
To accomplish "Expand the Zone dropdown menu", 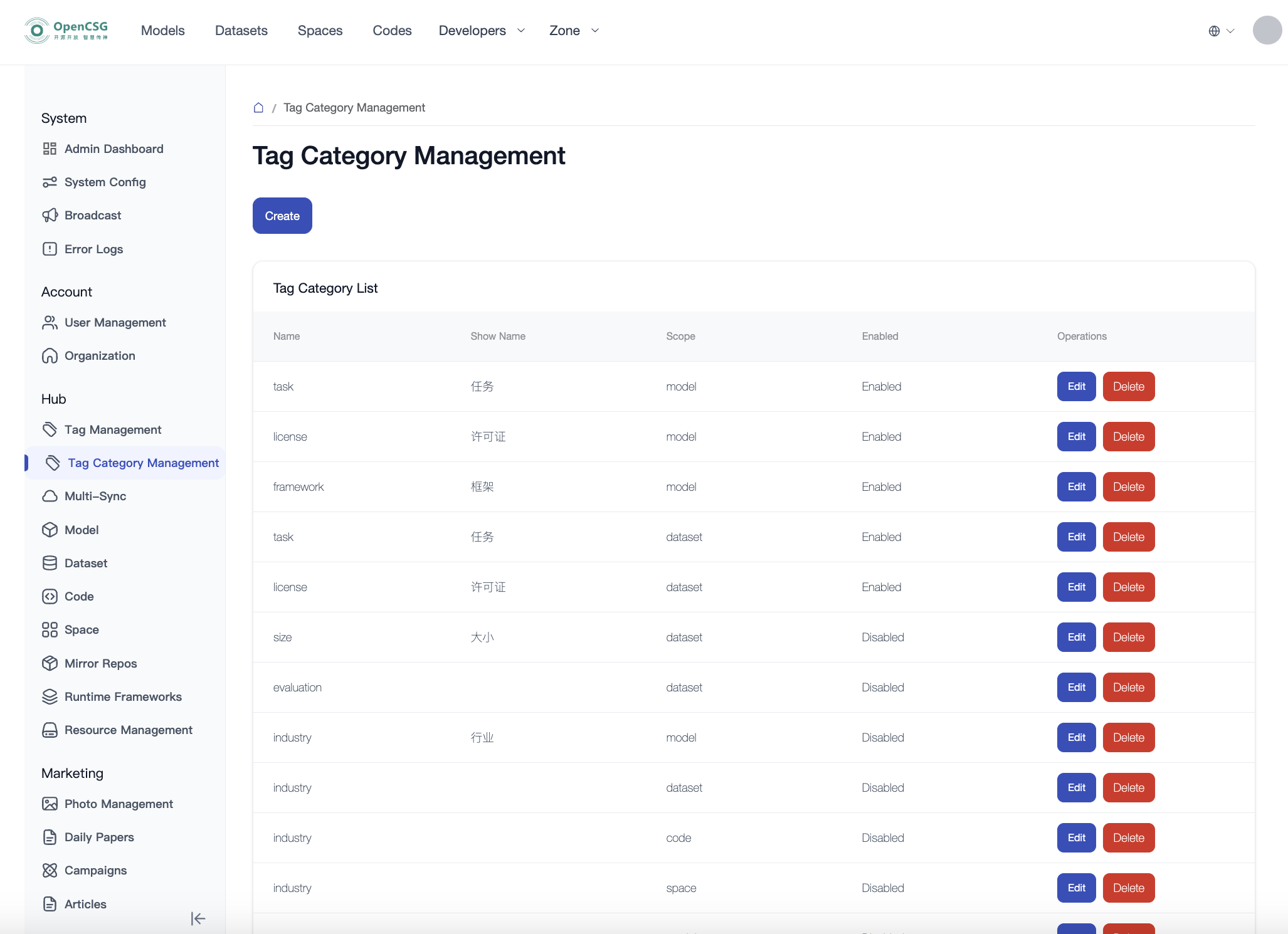I will tap(574, 30).
